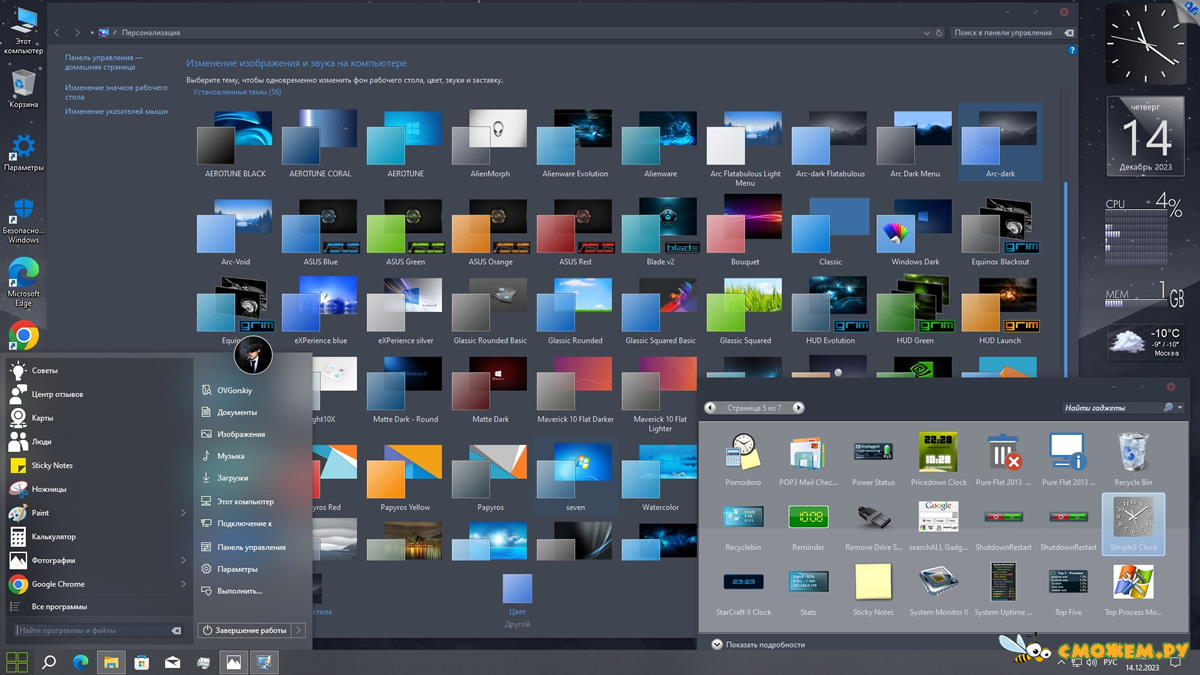Select the System Monitor II gadget
The width and height of the screenshot is (1200, 675).
click(938, 590)
